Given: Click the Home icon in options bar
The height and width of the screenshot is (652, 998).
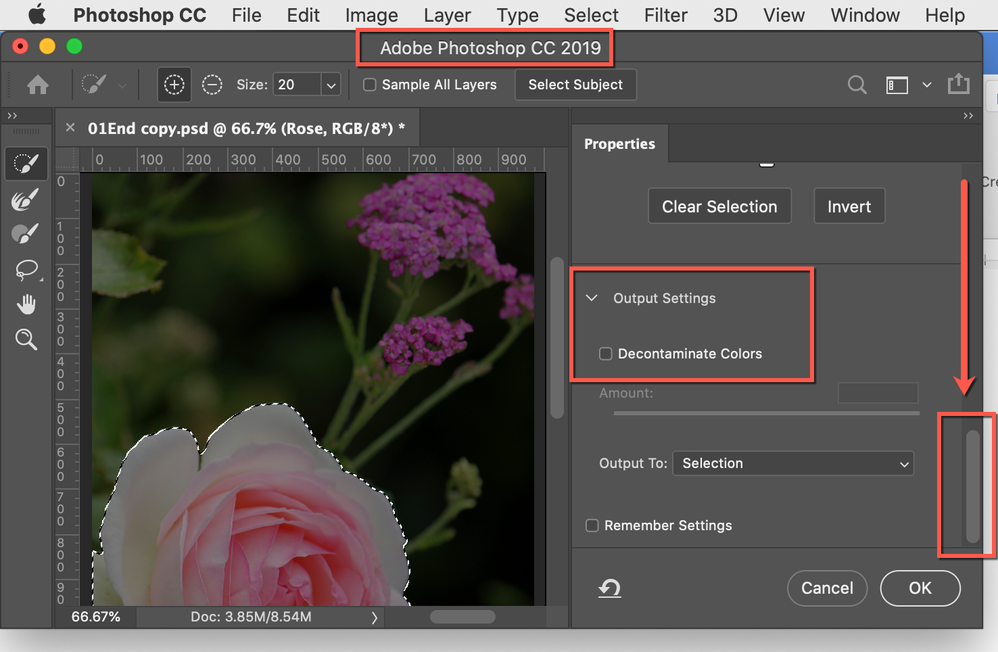Looking at the screenshot, I should 38,85.
